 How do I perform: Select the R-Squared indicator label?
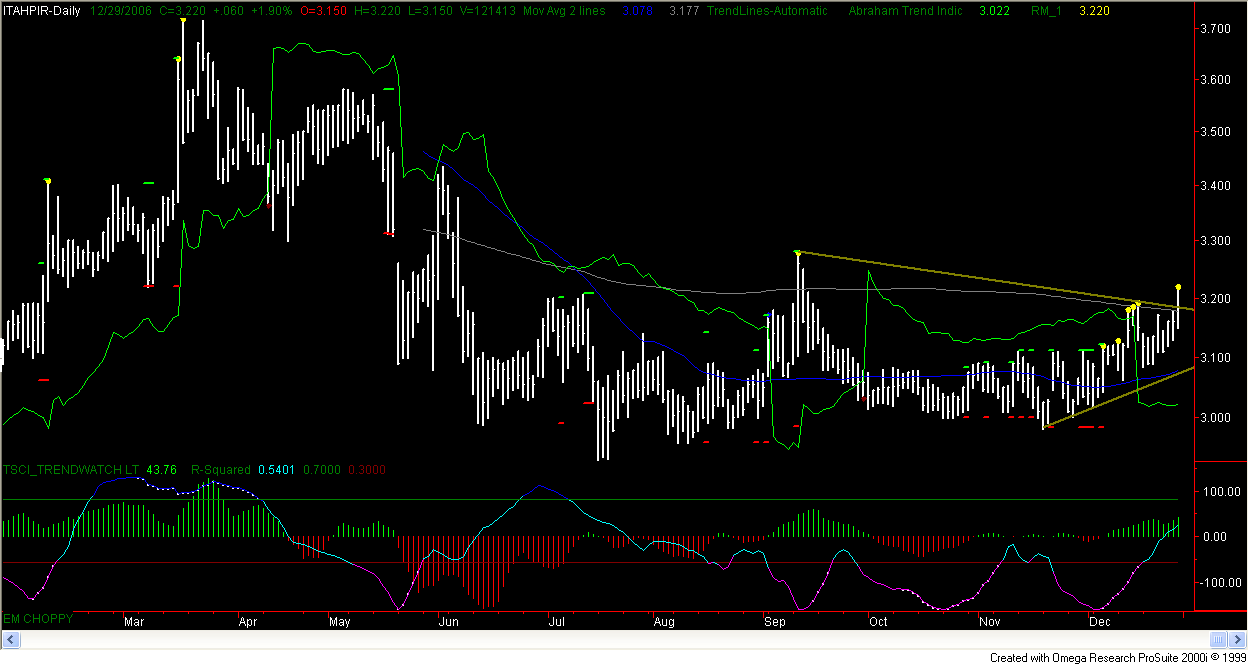coord(218,469)
